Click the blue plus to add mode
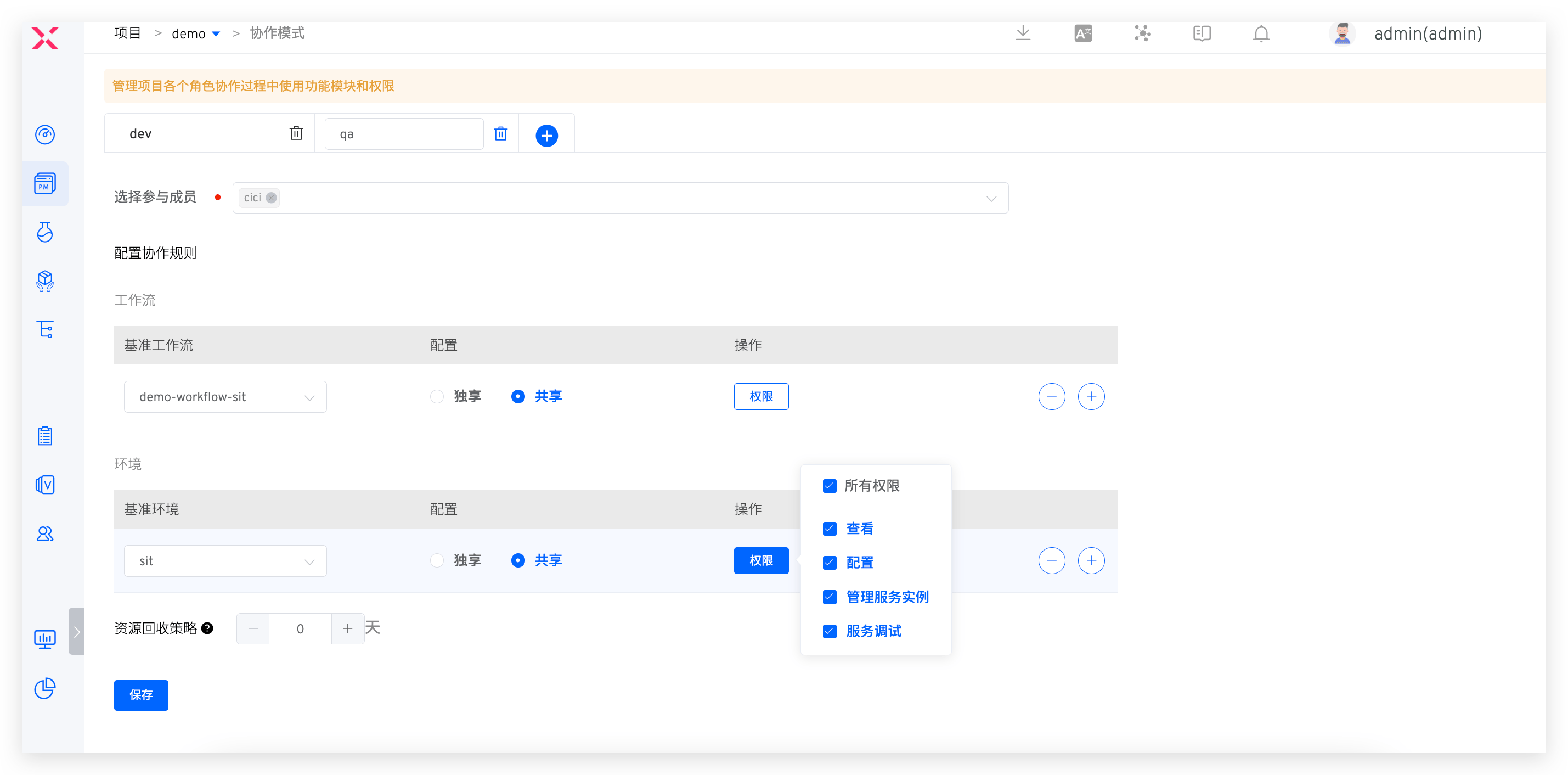Image resolution: width=1568 pixels, height=775 pixels. (x=546, y=135)
